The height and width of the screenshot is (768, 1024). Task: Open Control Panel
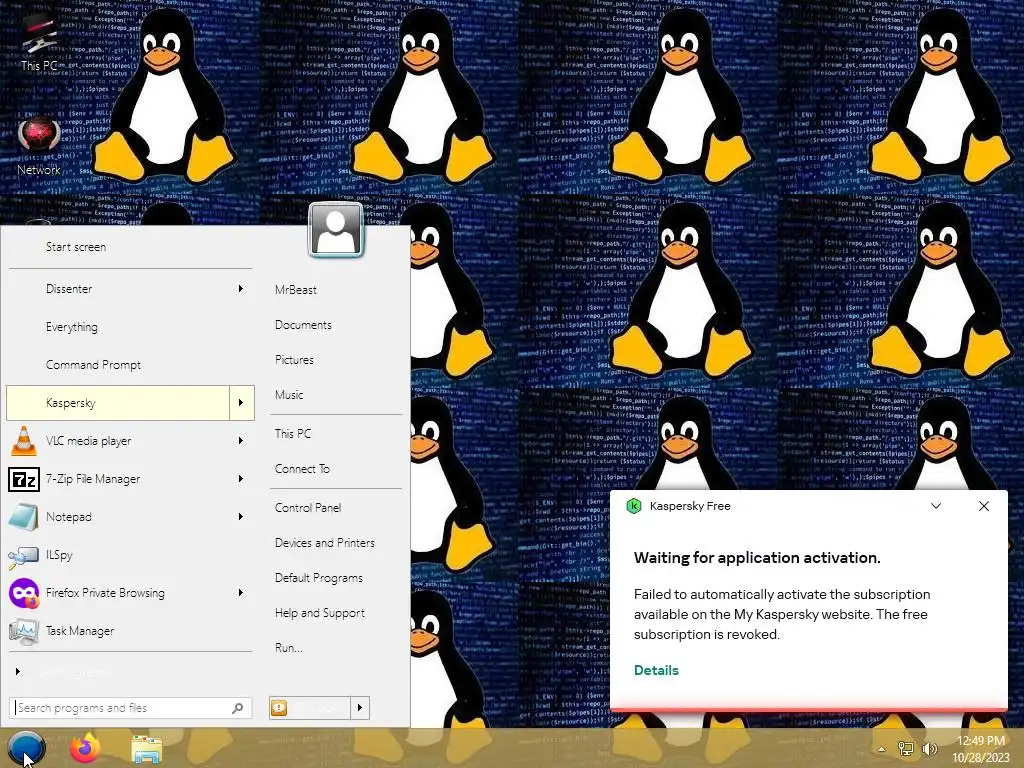pyautogui.click(x=308, y=507)
